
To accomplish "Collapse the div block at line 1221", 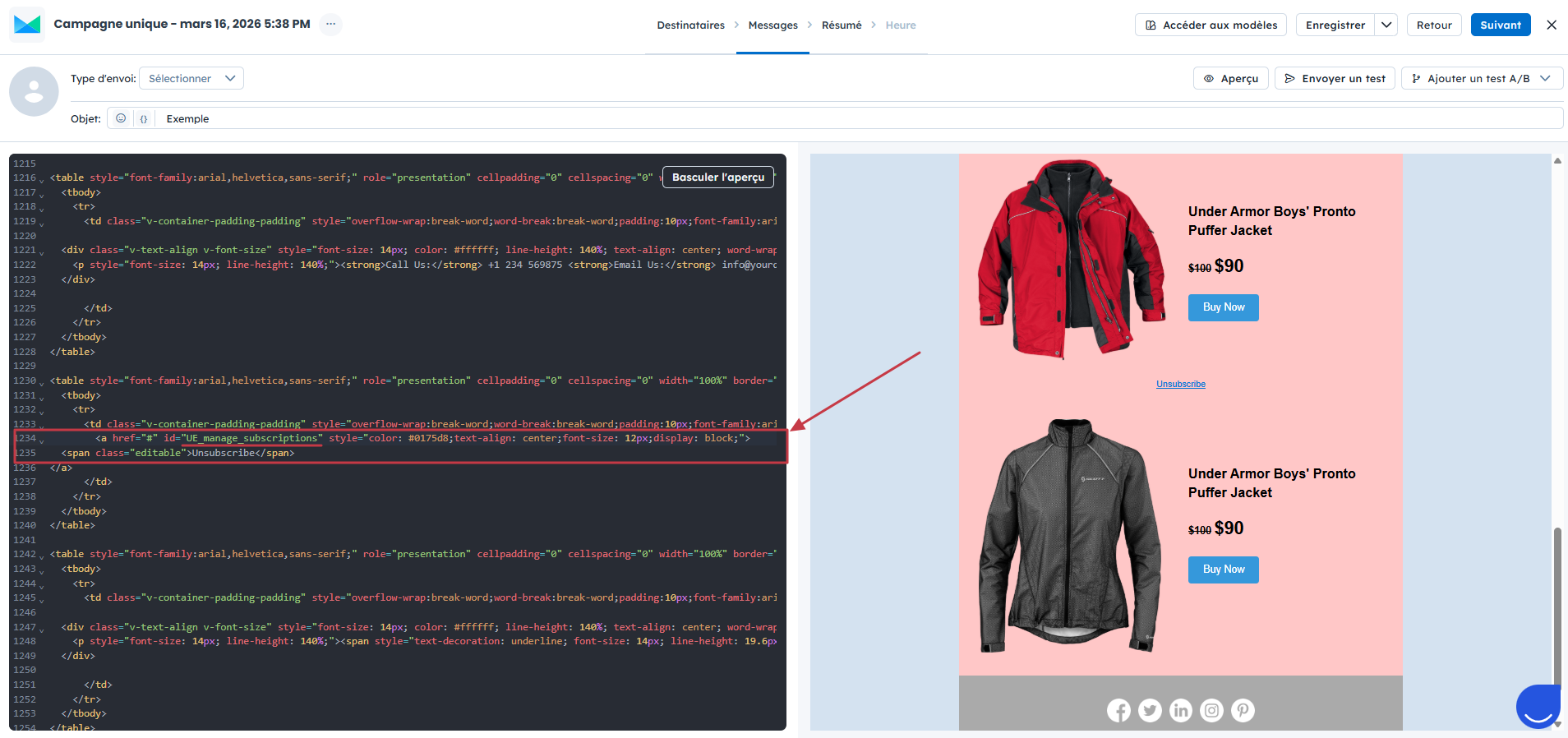I will click(42, 251).
